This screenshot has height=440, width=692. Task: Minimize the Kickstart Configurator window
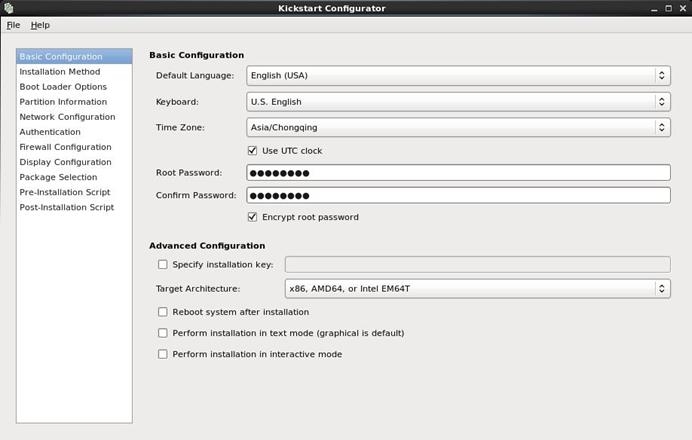[654, 8]
